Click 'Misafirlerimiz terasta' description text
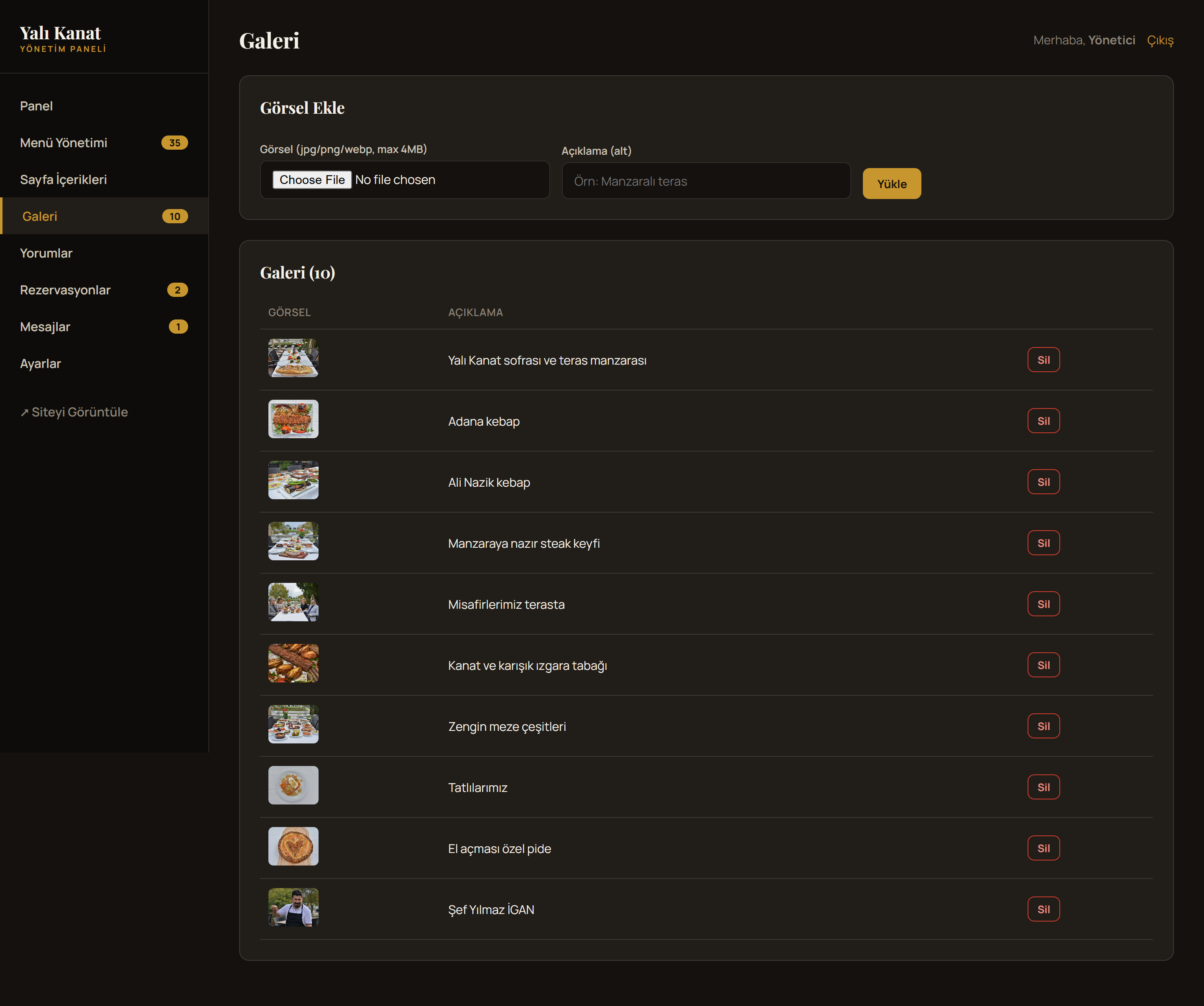Screen dimensions: 1204x1006 pyautogui.click(x=506, y=605)
